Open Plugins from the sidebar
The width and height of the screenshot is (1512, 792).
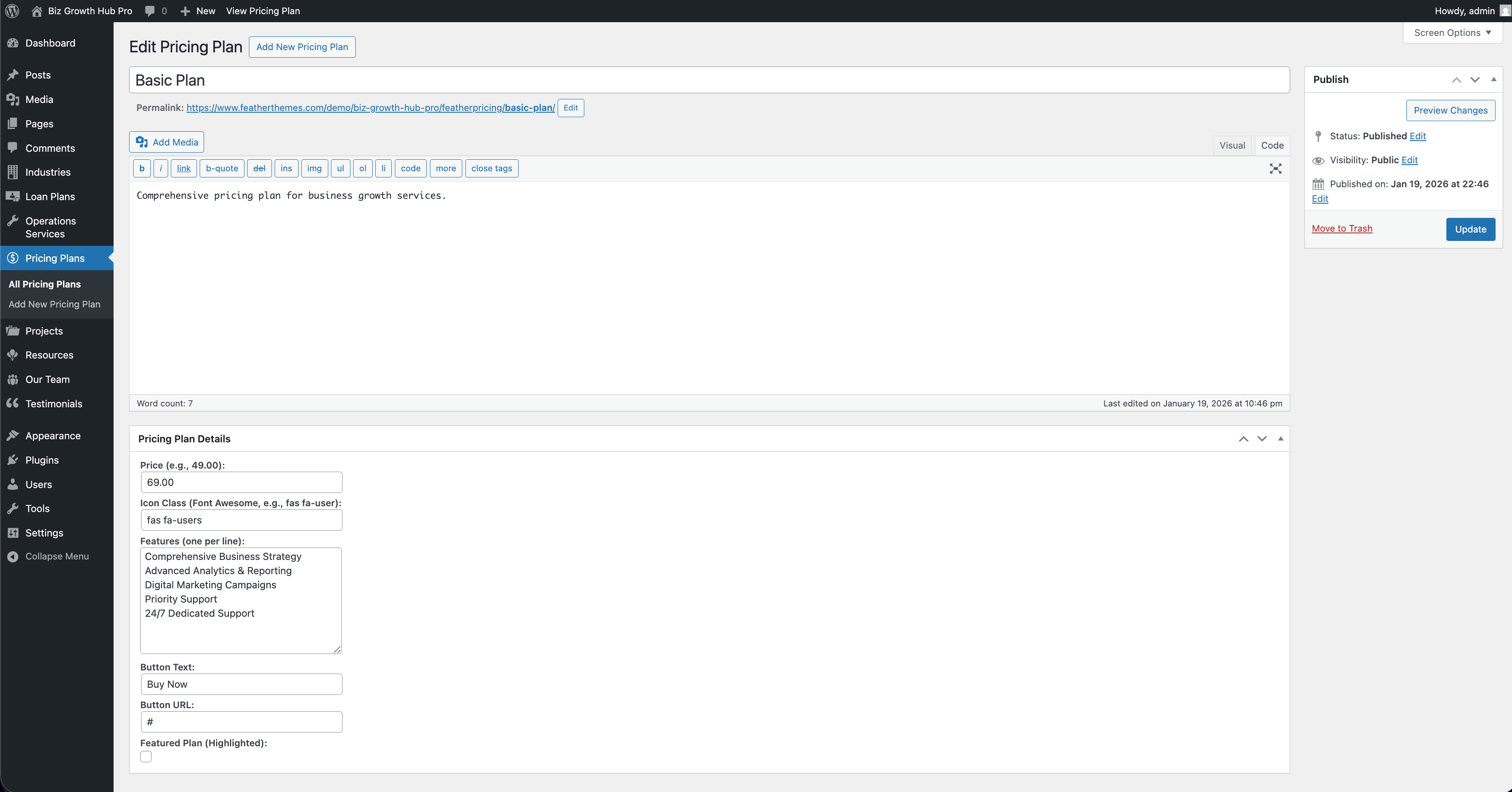point(42,460)
